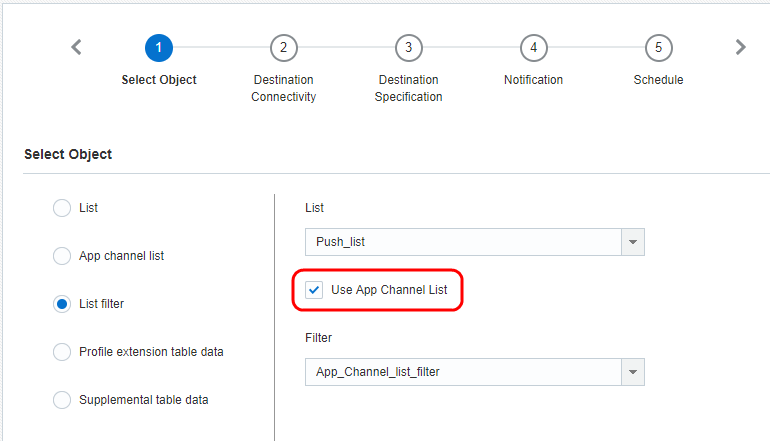The image size is (770, 441).
Task: Select Supplemental table data radio button
Action: (61, 400)
